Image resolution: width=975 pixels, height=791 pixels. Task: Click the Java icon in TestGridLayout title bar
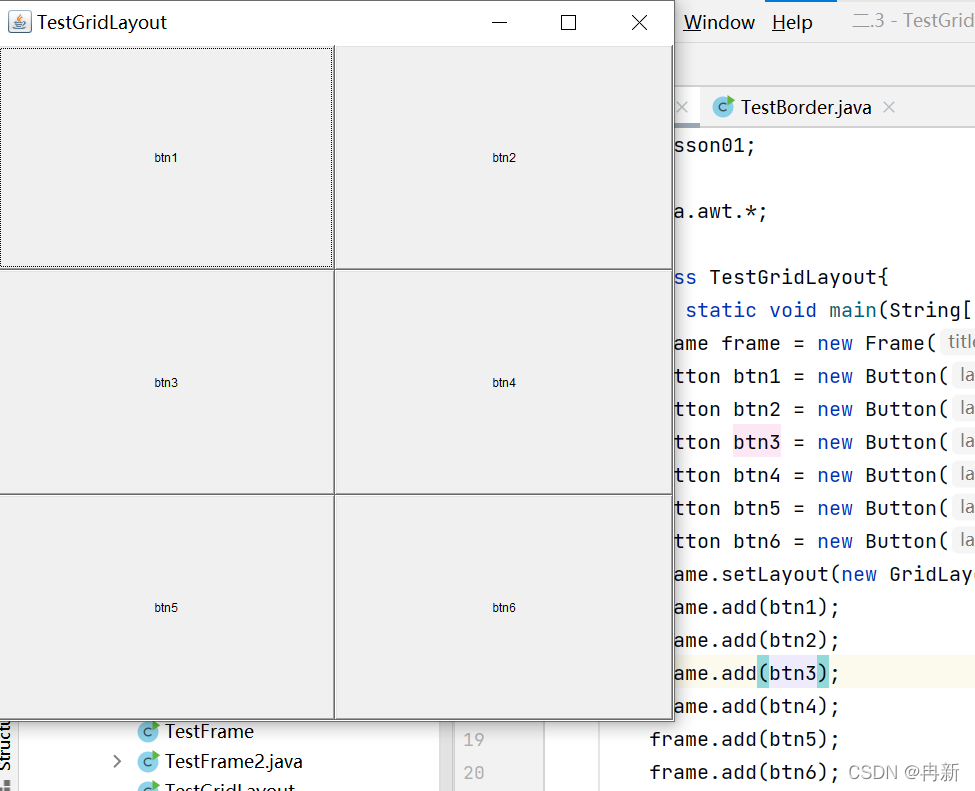pos(19,22)
